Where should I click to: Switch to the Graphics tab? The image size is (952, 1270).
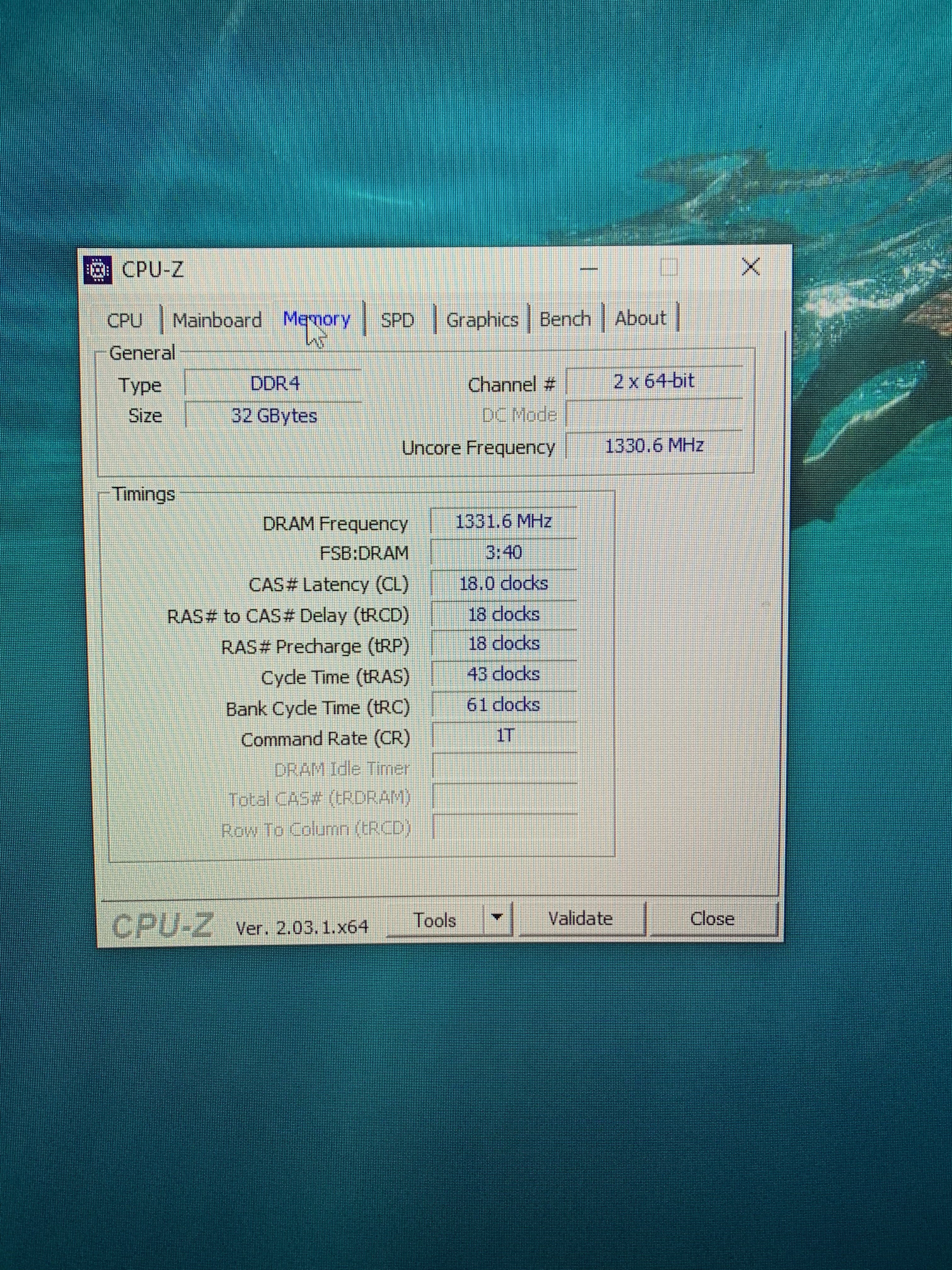coord(482,320)
